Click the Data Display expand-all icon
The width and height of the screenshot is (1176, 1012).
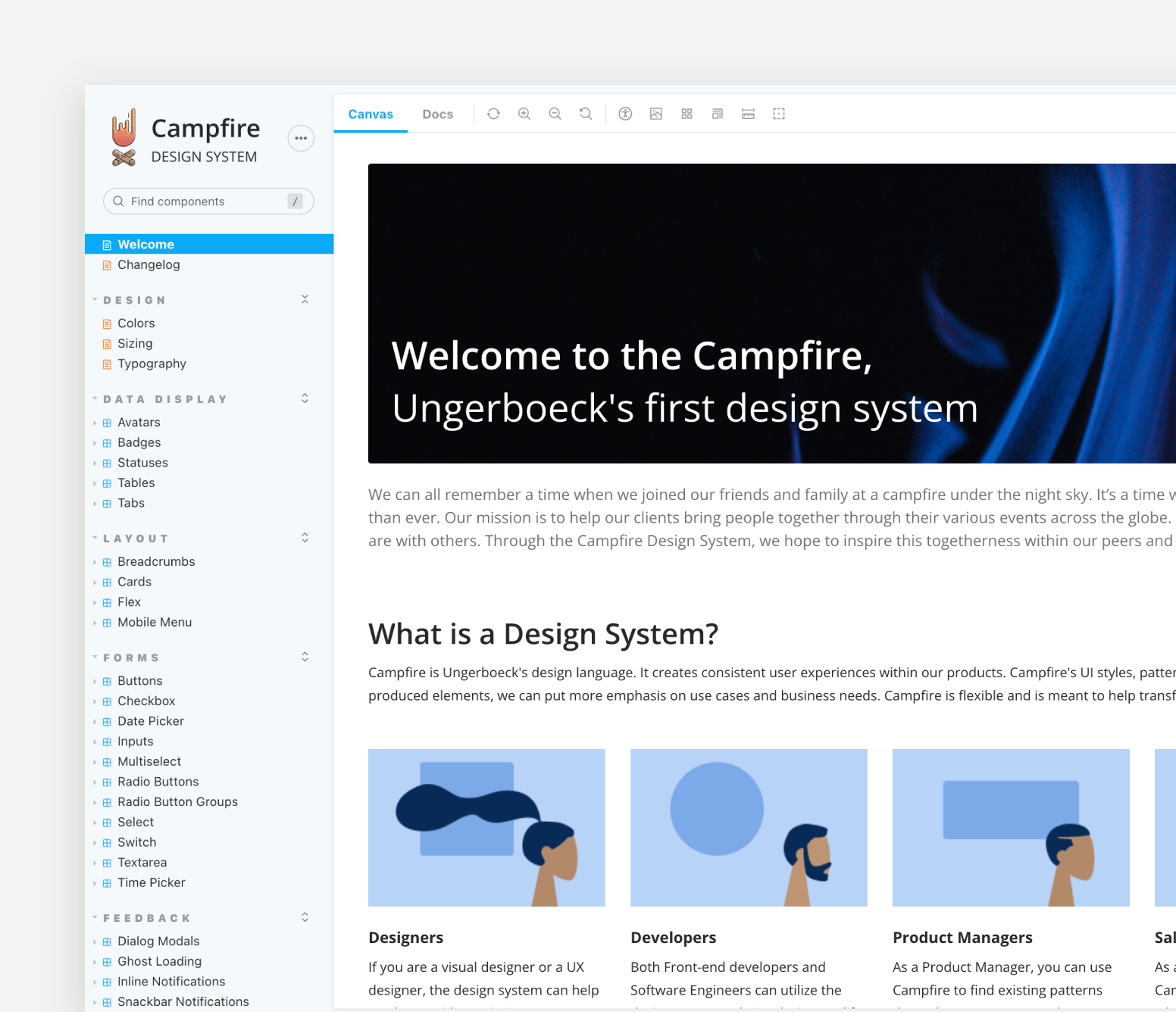(305, 398)
